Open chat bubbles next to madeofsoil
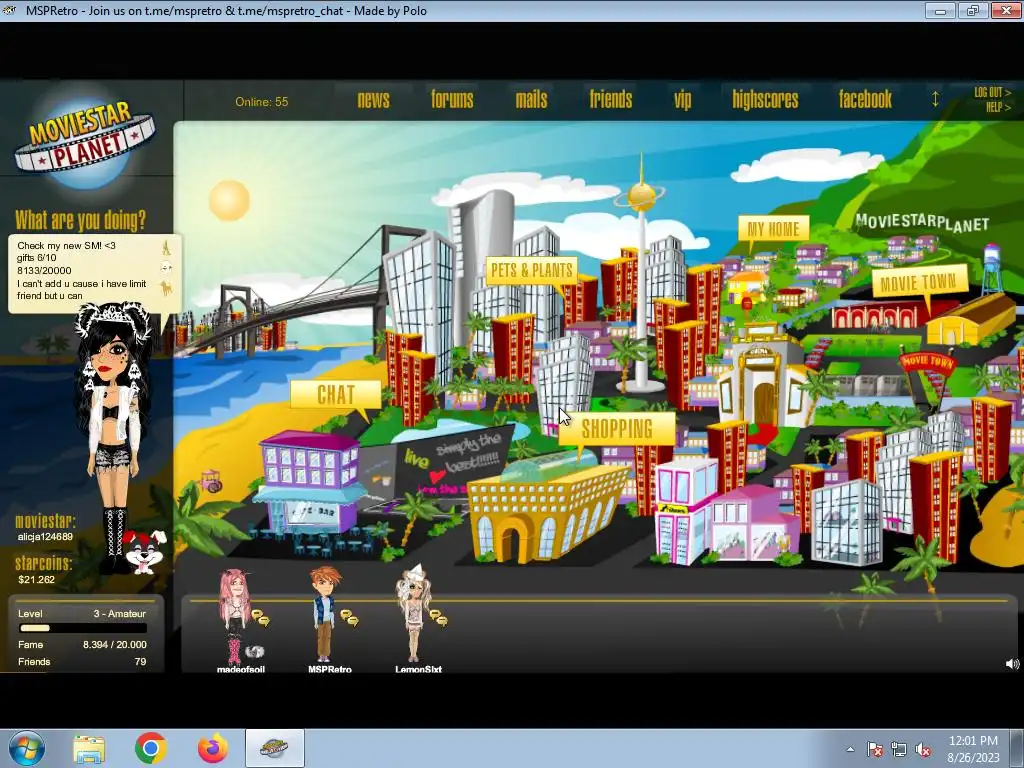This screenshot has height=768, width=1024. coord(260,617)
